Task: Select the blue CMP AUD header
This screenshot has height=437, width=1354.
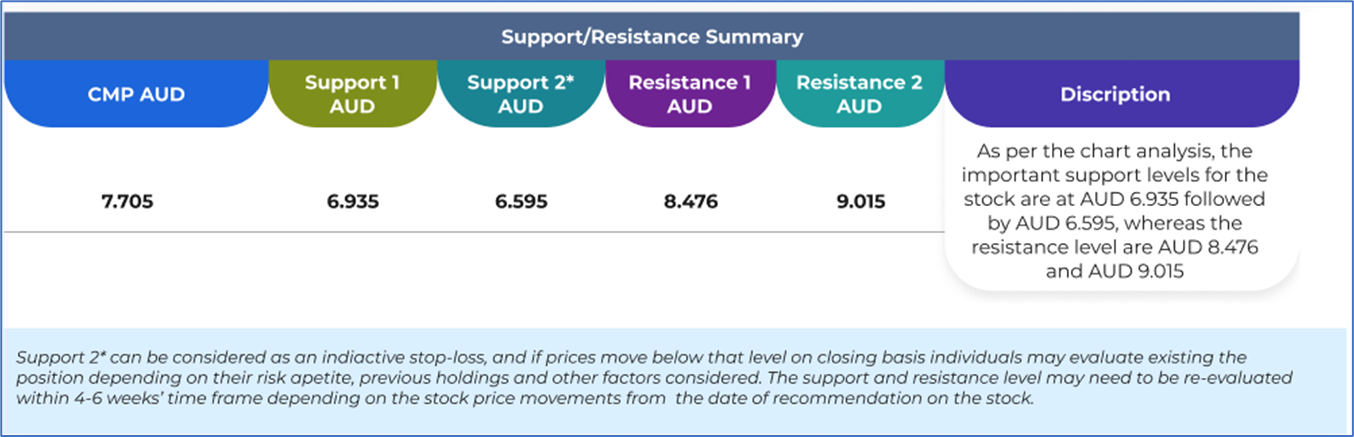Action: pos(136,95)
